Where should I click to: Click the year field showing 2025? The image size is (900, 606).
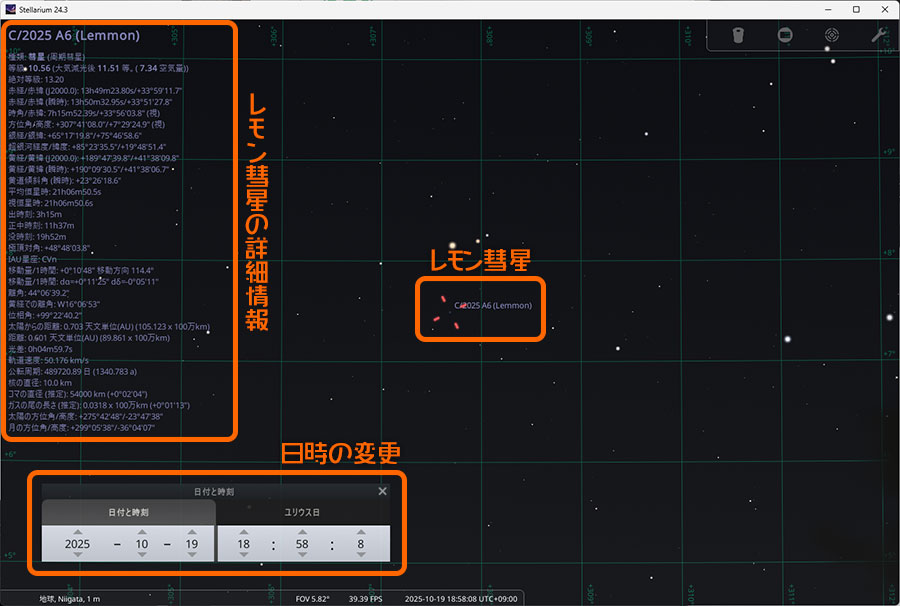tap(76, 543)
